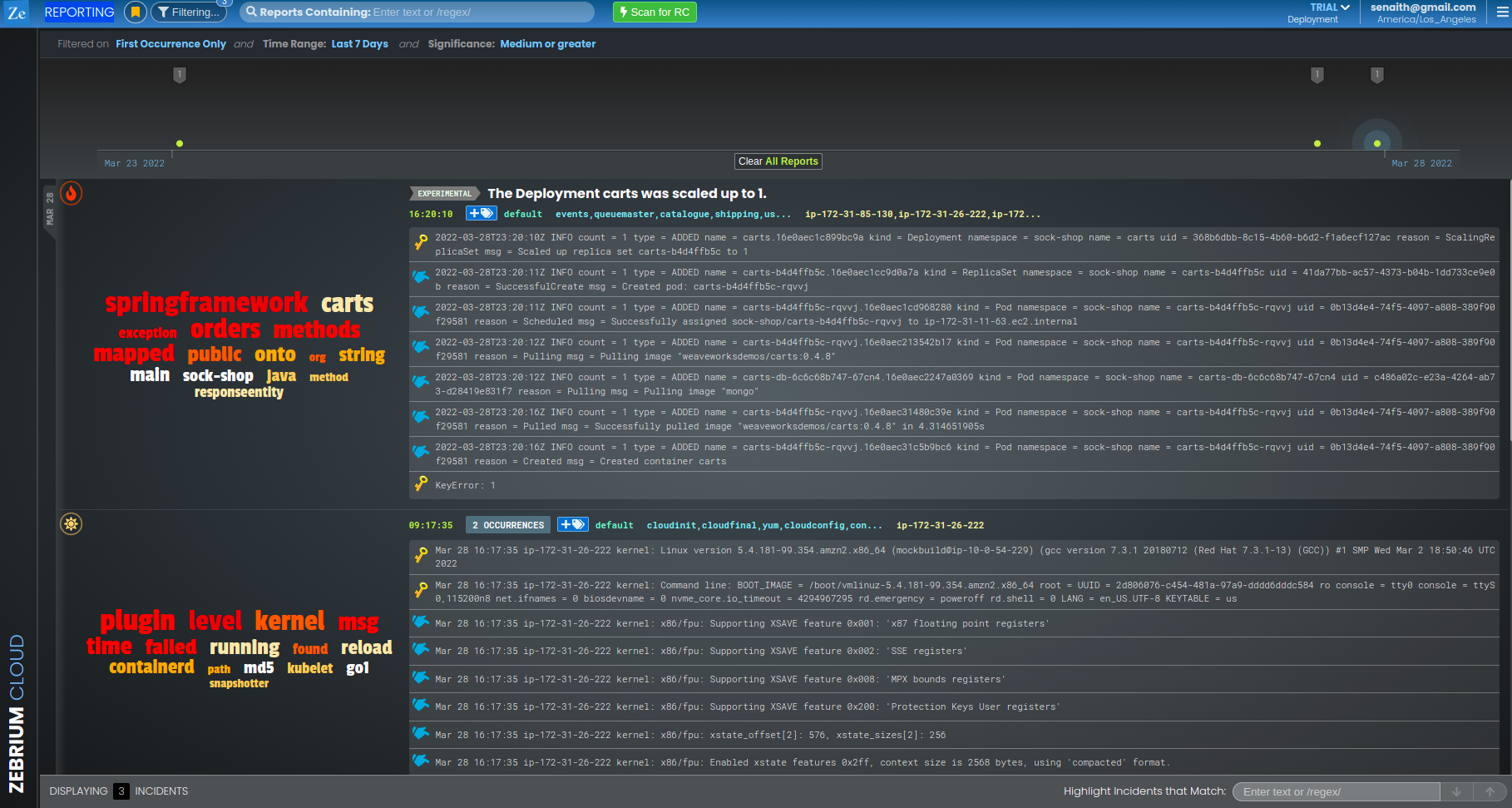Click the springframework word in the word cloud

(x=206, y=303)
